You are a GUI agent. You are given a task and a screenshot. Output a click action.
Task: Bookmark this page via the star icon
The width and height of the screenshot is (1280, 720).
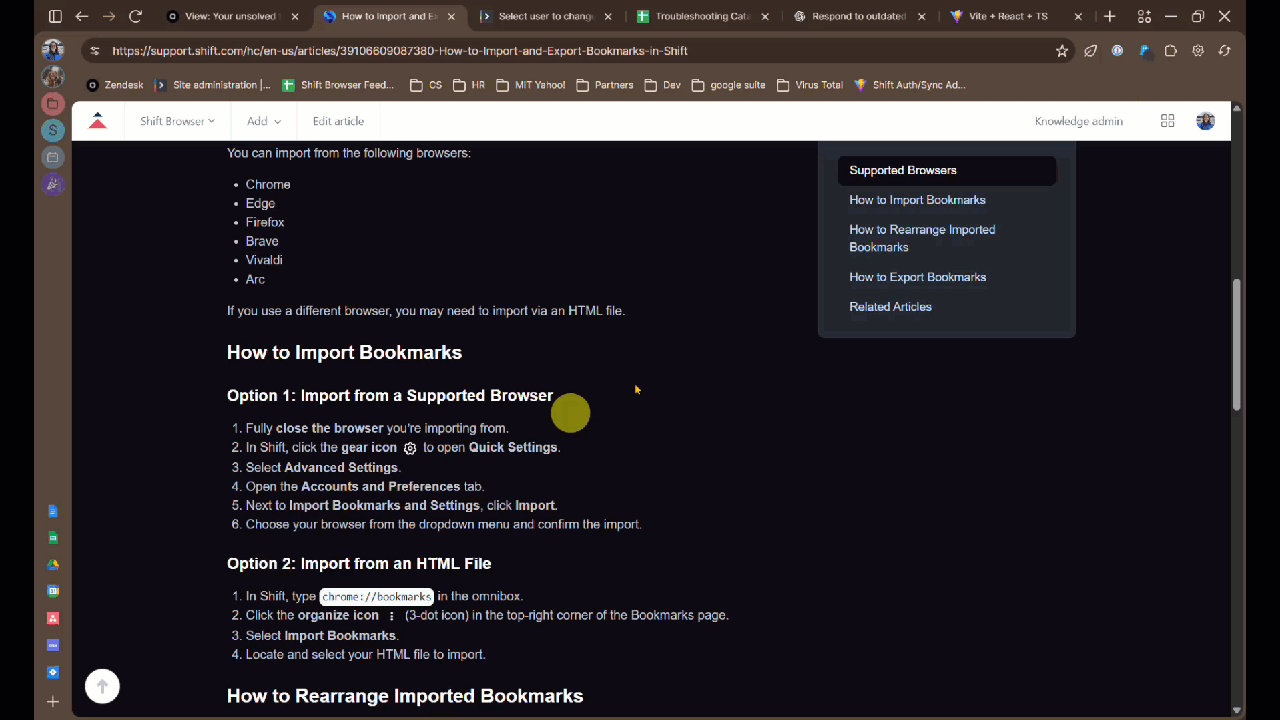pos(1062,50)
